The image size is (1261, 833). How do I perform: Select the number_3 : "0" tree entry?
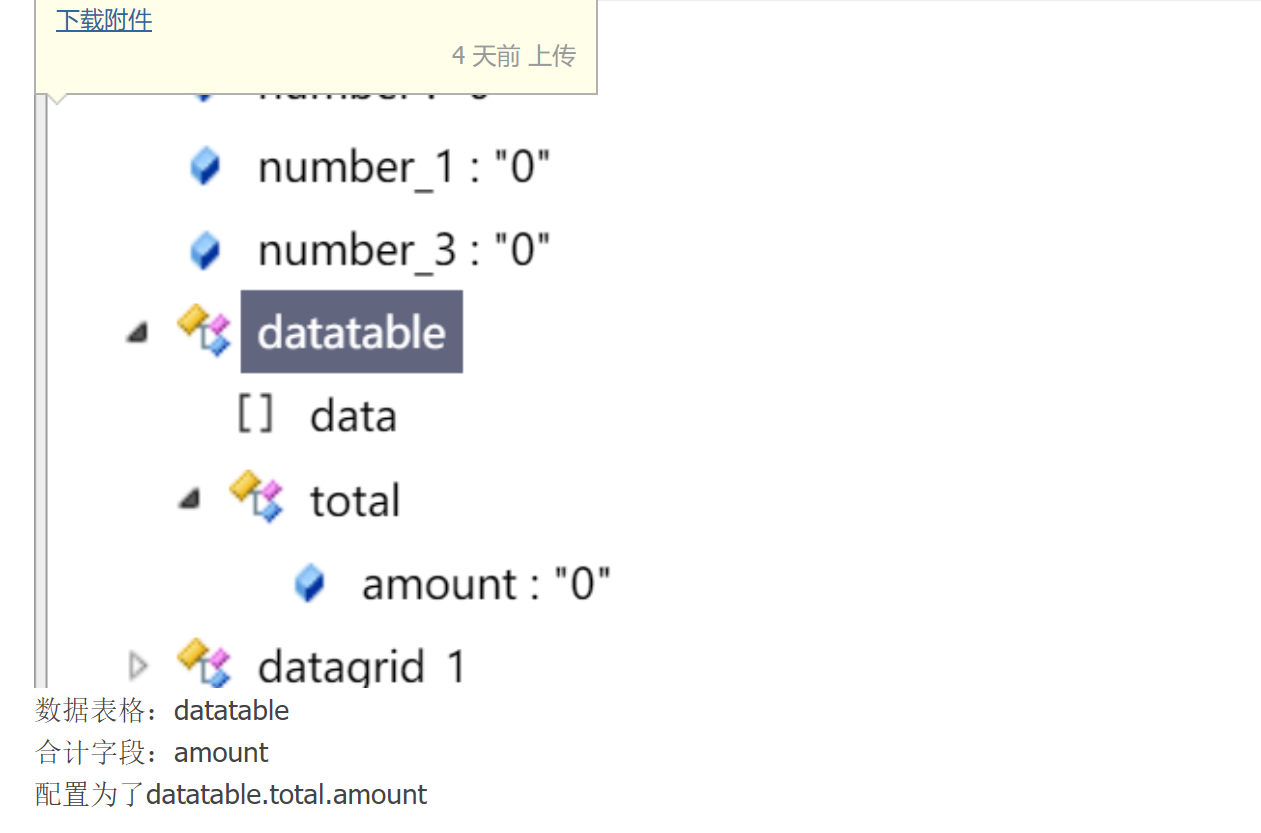pos(404,250)
